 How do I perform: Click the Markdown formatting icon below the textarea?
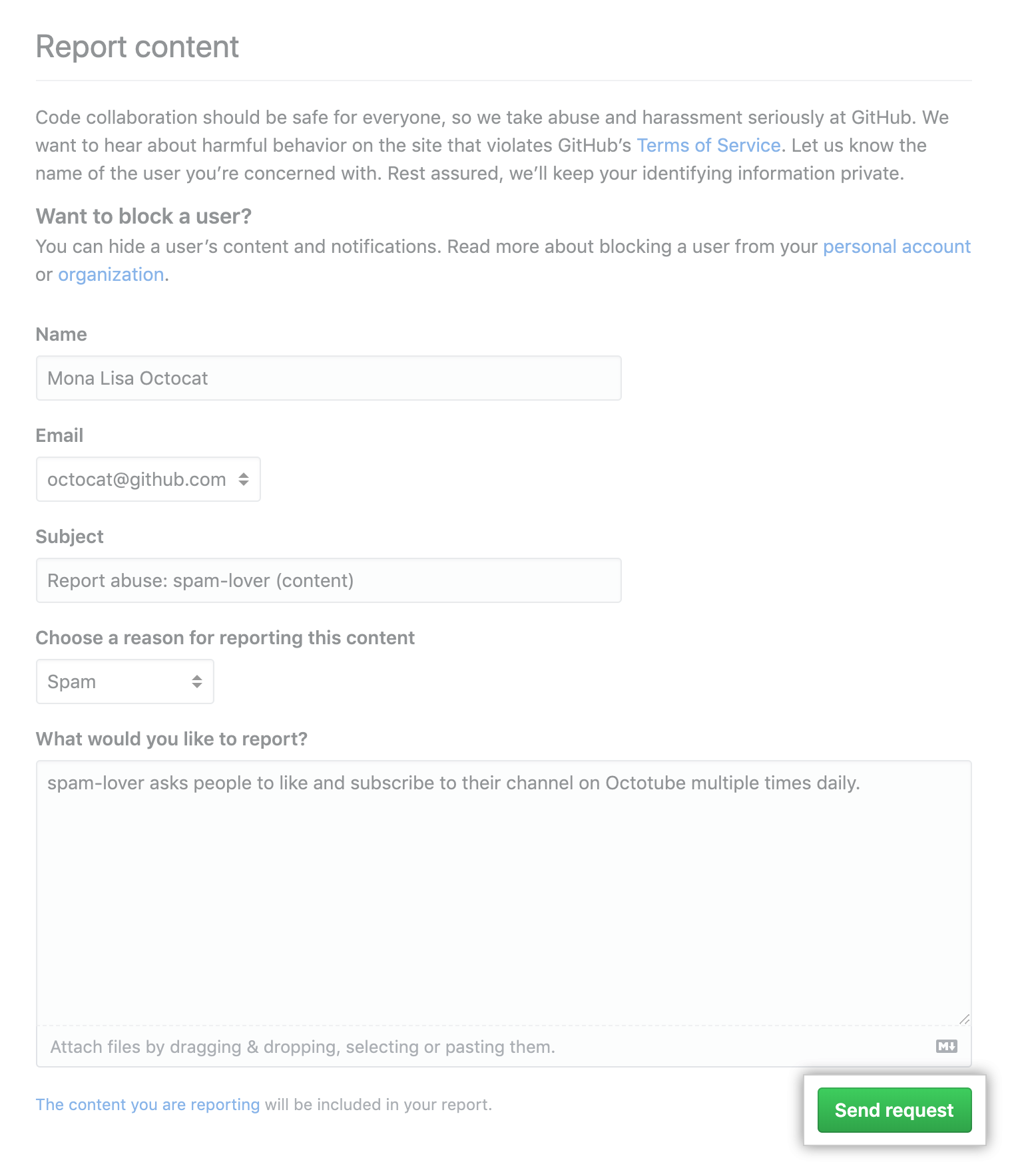tap(948, 1046)
